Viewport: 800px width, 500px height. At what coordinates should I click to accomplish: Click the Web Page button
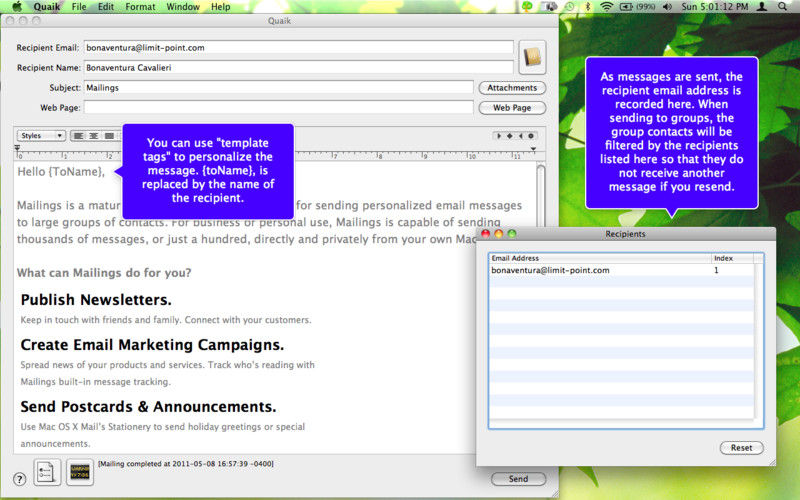(512, 108)
